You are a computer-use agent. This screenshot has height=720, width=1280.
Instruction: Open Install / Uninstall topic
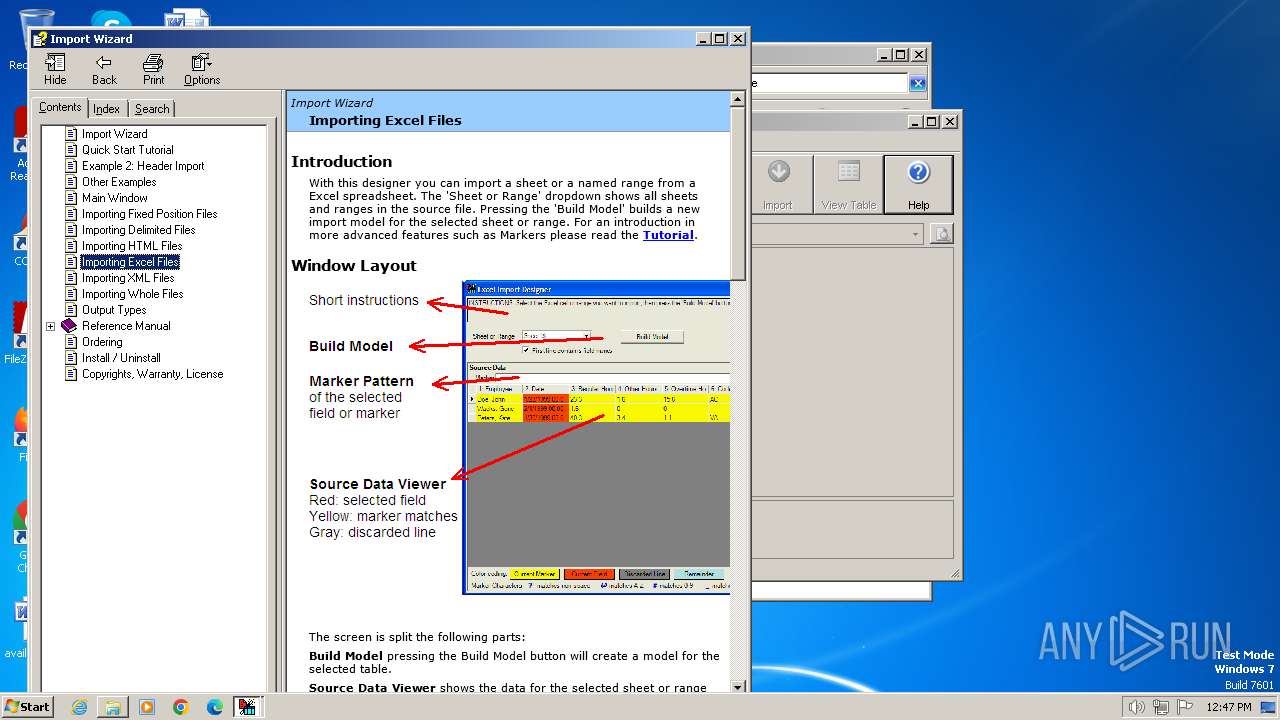121,358
